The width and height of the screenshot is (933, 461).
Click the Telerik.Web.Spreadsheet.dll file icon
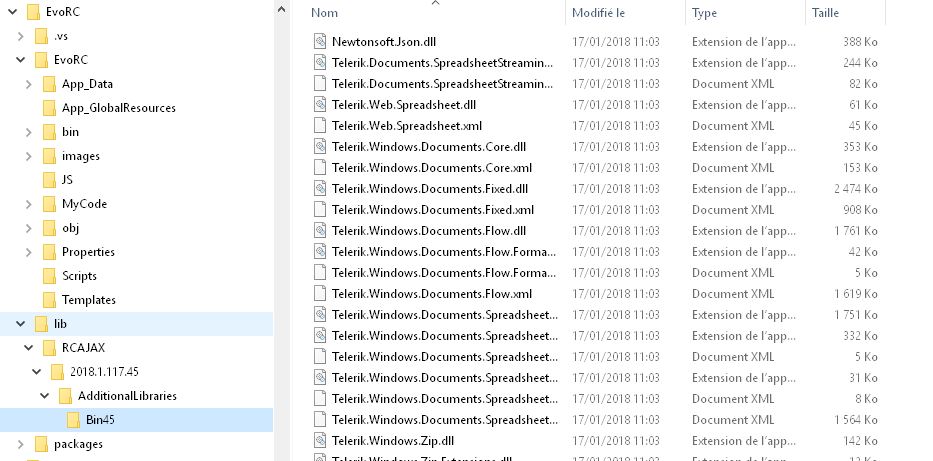coord(320,105)
